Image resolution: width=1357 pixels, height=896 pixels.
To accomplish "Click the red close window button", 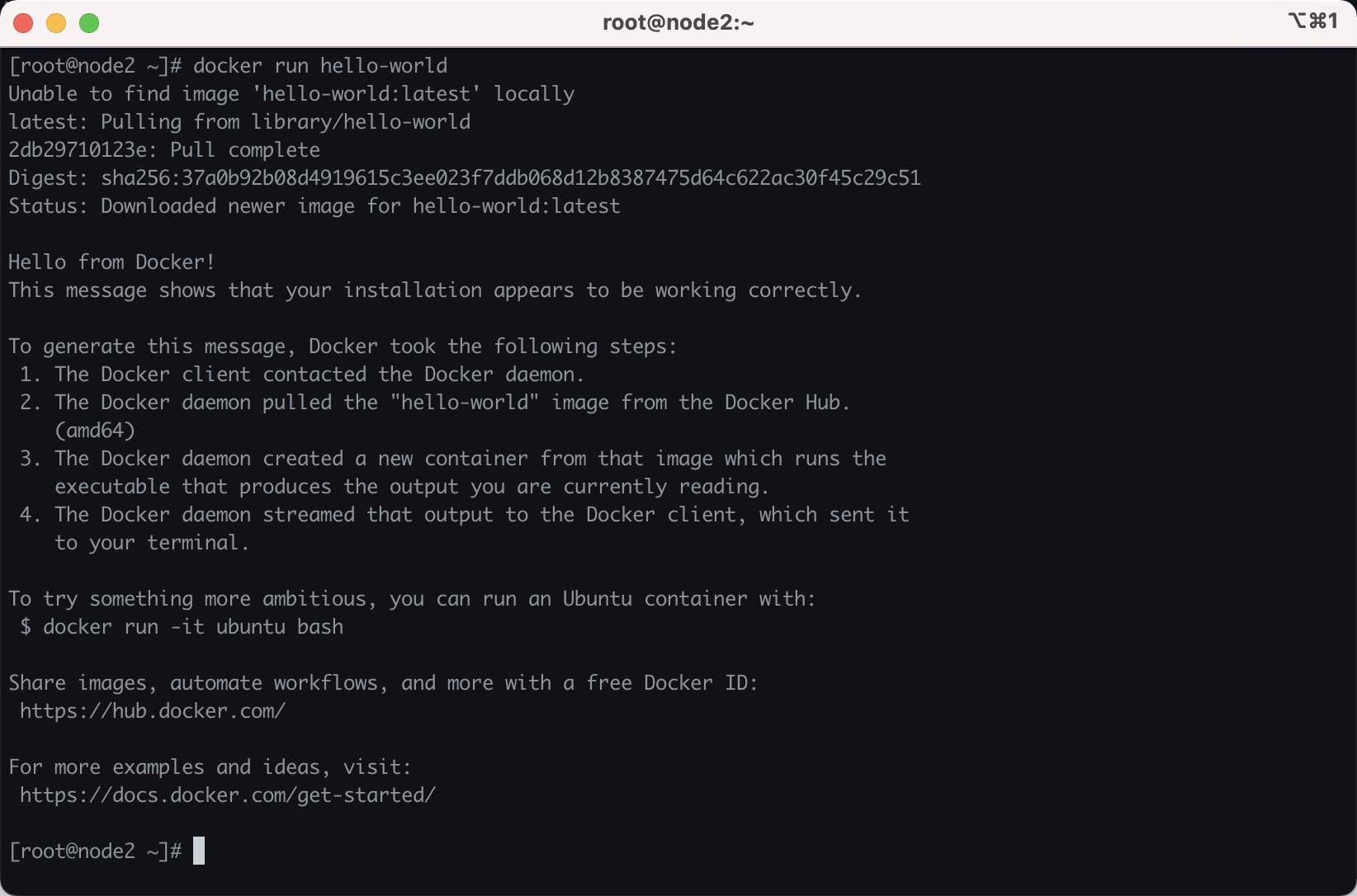I will coord(23,23).
